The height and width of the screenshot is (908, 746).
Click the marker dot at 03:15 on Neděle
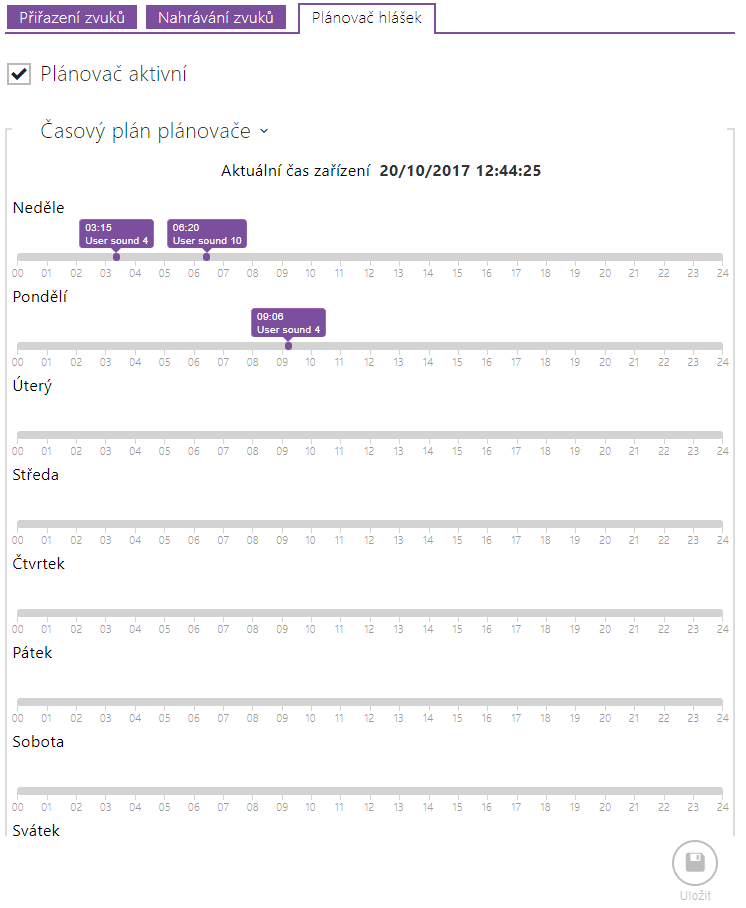click(x=116, y=257)
